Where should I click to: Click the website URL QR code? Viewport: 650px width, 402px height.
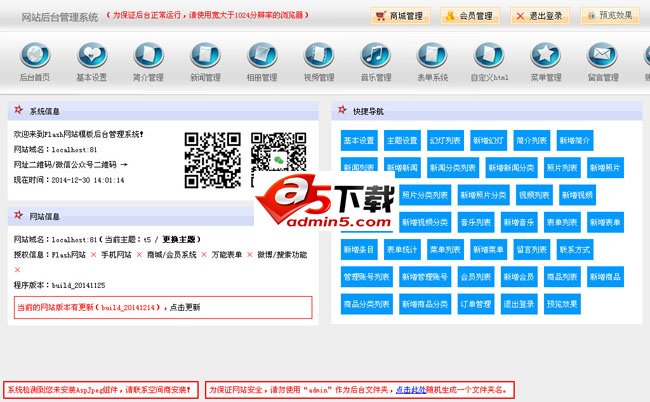tap(213, 160)
